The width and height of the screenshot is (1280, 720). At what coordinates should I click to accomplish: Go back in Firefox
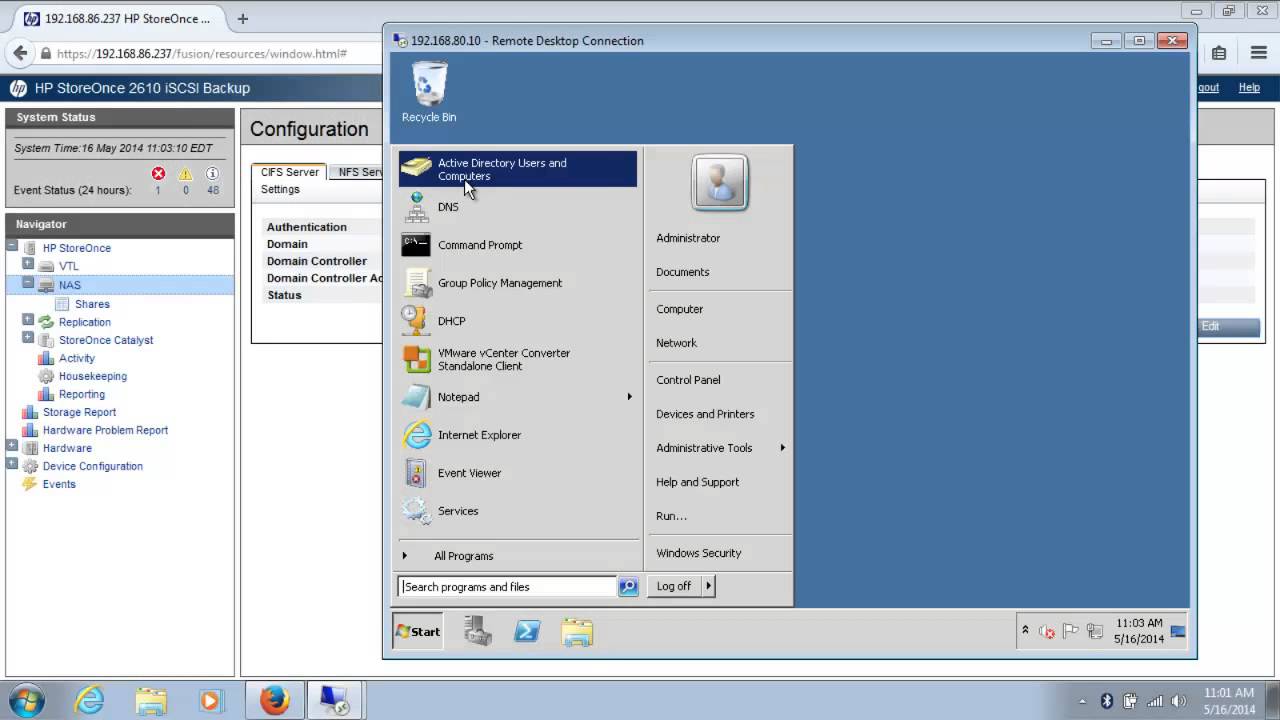[19, 53]
